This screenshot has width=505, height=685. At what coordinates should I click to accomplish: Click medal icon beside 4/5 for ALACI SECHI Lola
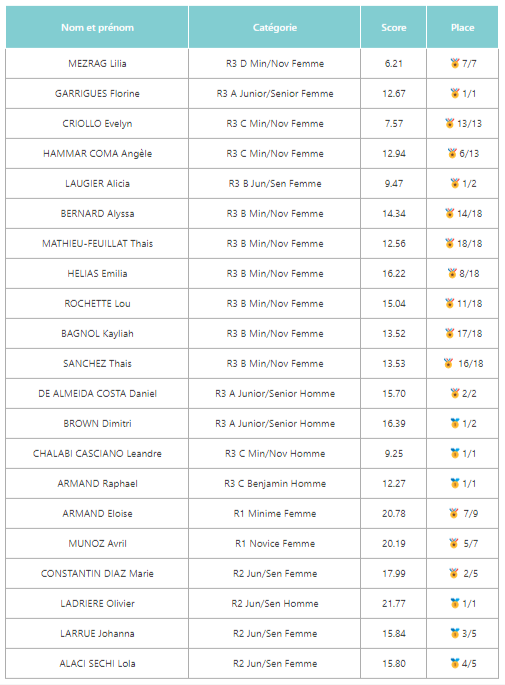(454, 663)
